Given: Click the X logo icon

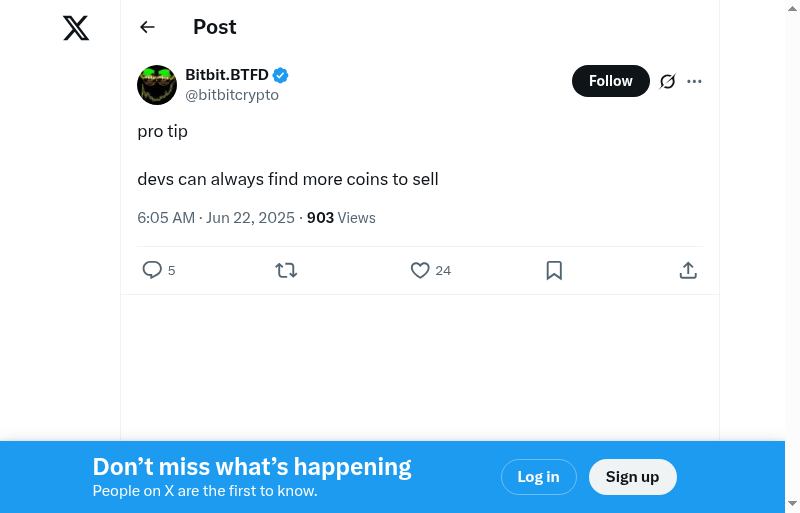Looking at the screenshot, I should click(x=76, y=28).
